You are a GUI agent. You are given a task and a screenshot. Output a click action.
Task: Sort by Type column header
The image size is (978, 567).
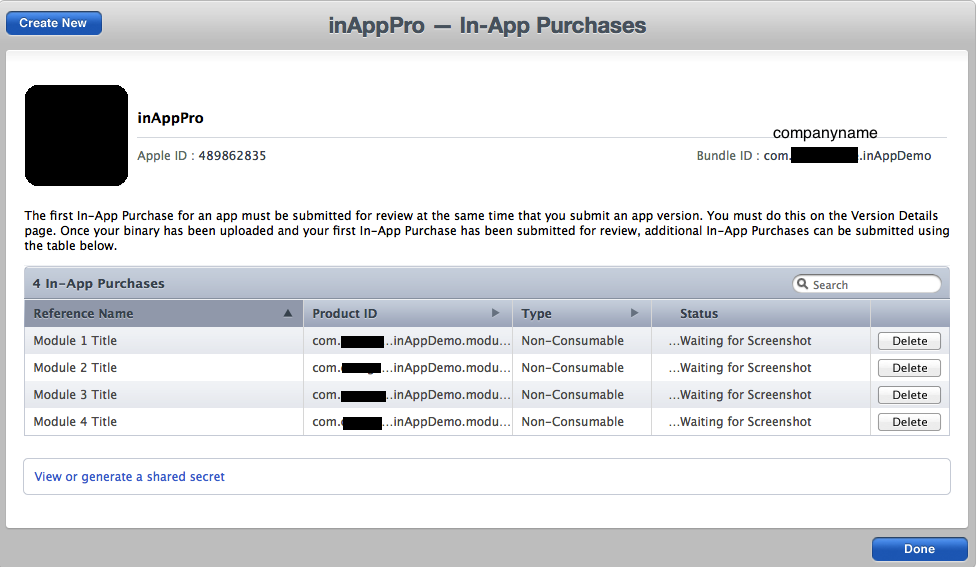(x=582, y=313)
